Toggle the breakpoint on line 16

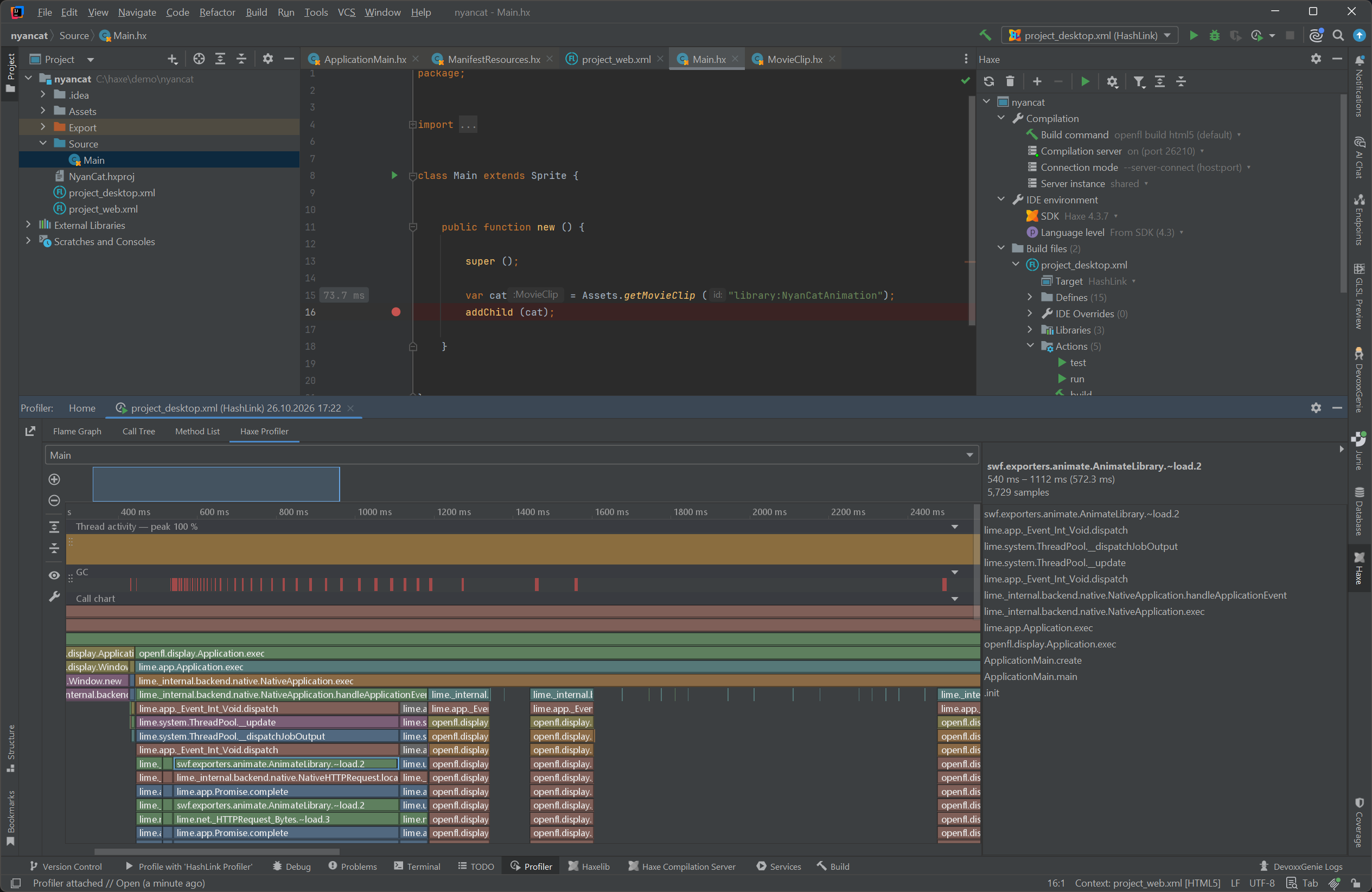[395, 312]
